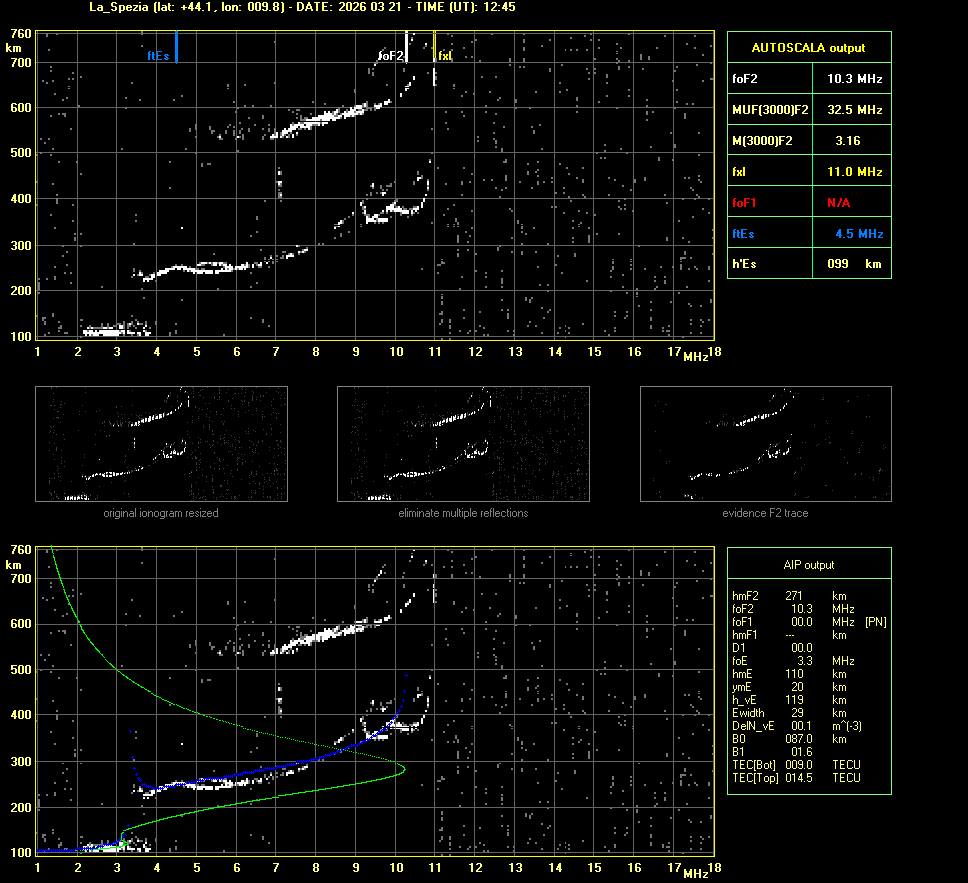This screenshot has width=968, height=883.
Task: Click the M(3000)F2 value 3.16
Action: [847, 141]
